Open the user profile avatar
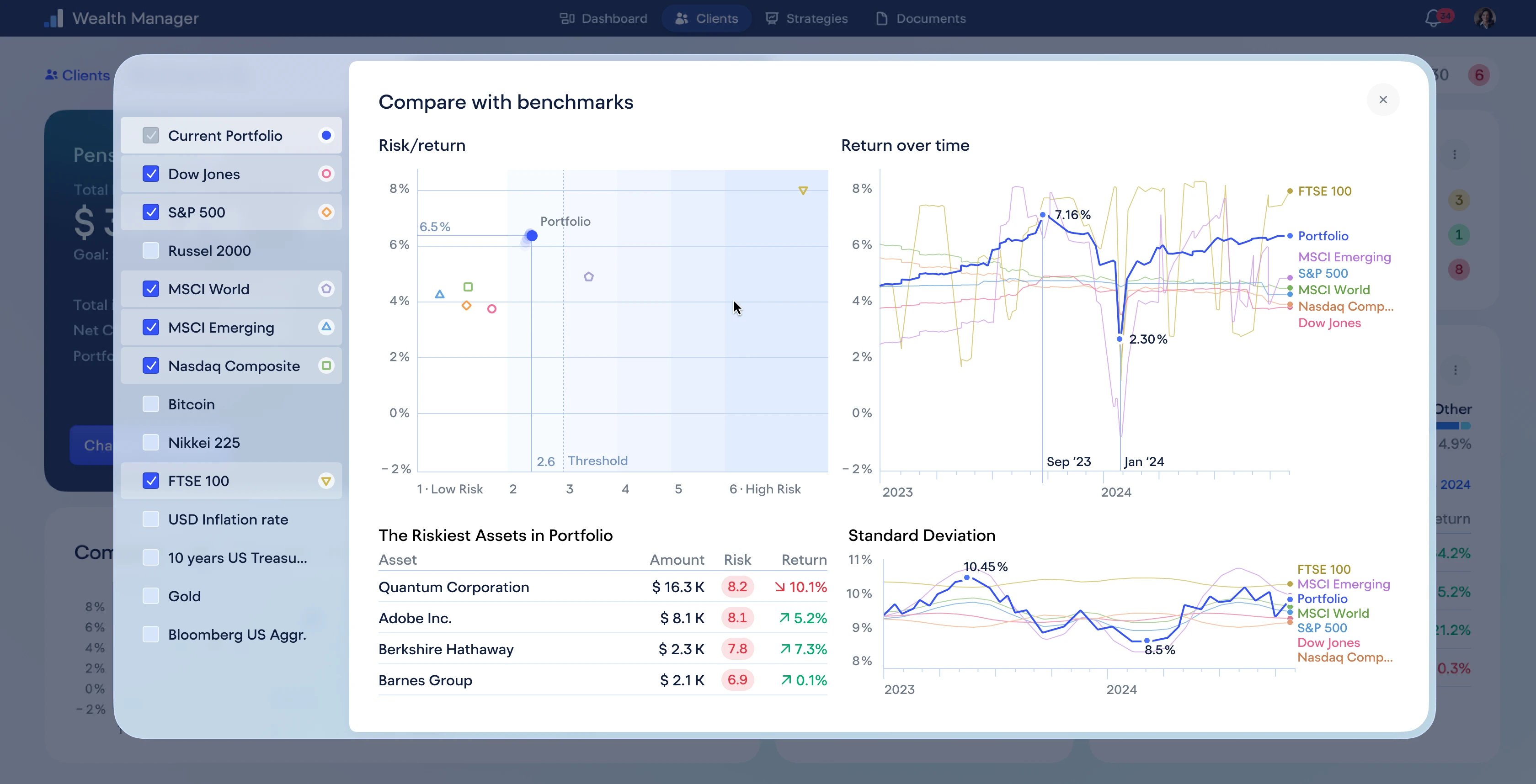 coord(1484,18)
